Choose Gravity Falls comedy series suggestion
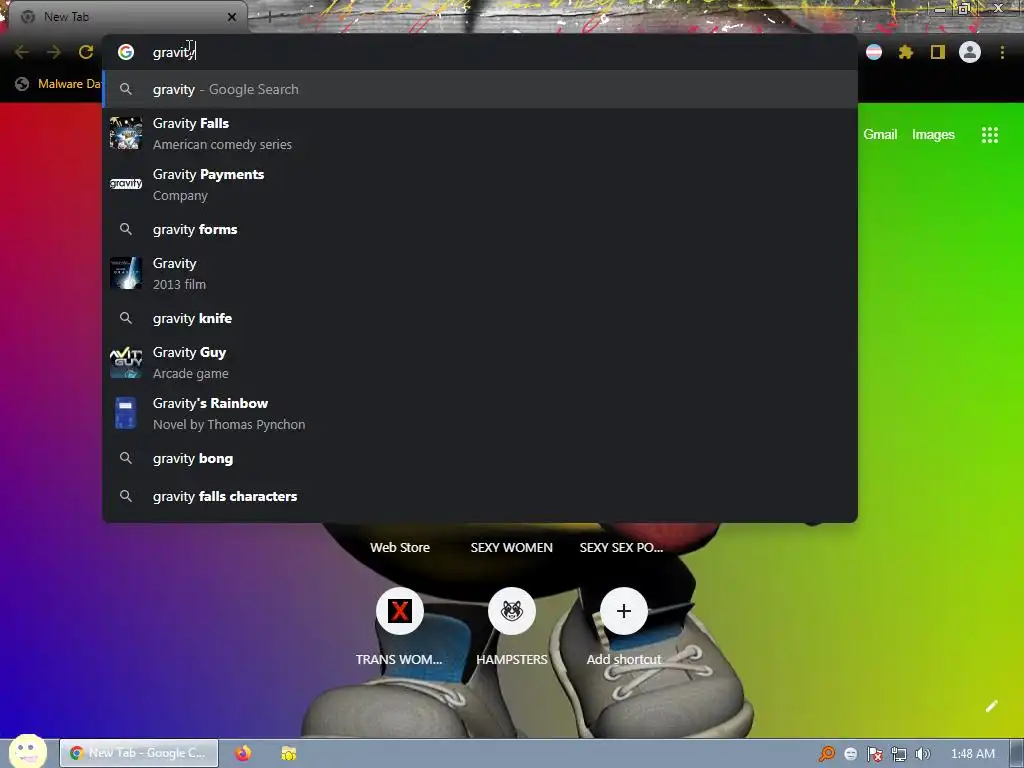The width and height of the screenshot is (1024, 768). (x=479, y=133)
